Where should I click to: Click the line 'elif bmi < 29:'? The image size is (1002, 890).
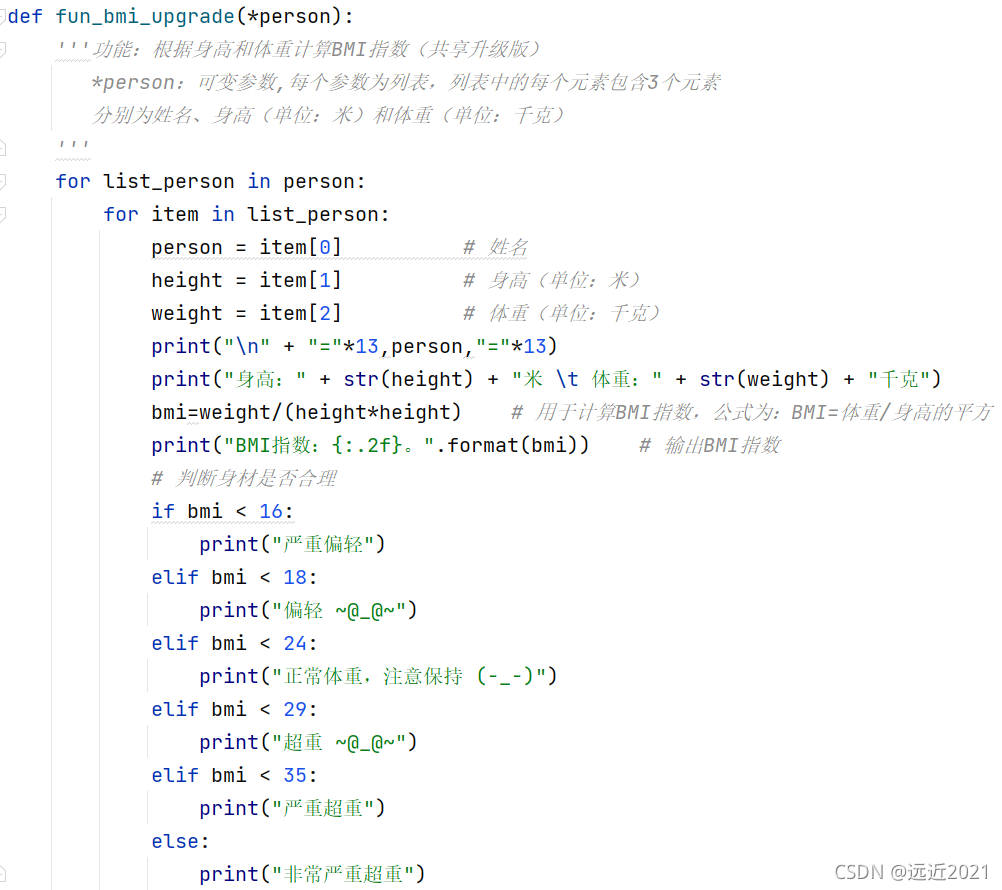click(234, 709)
